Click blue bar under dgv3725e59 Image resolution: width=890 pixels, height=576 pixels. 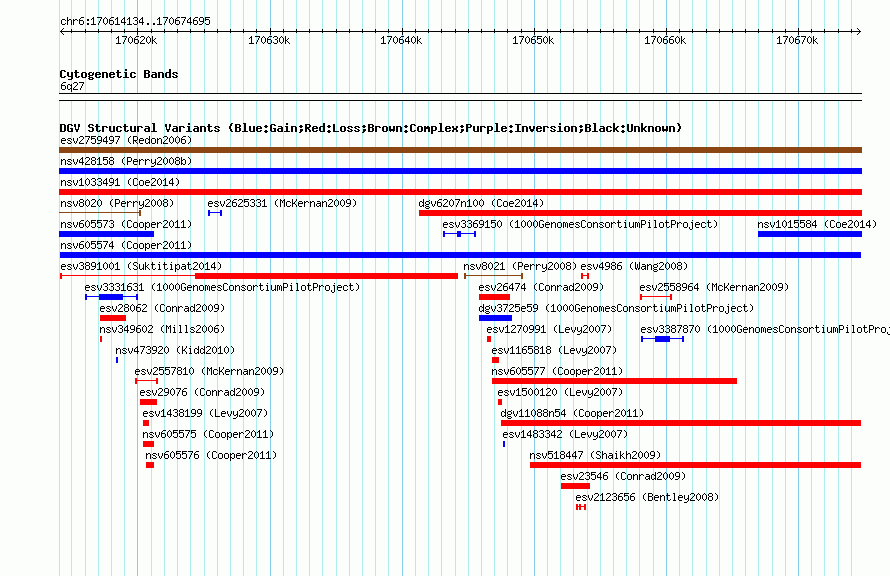click(495, 318)
